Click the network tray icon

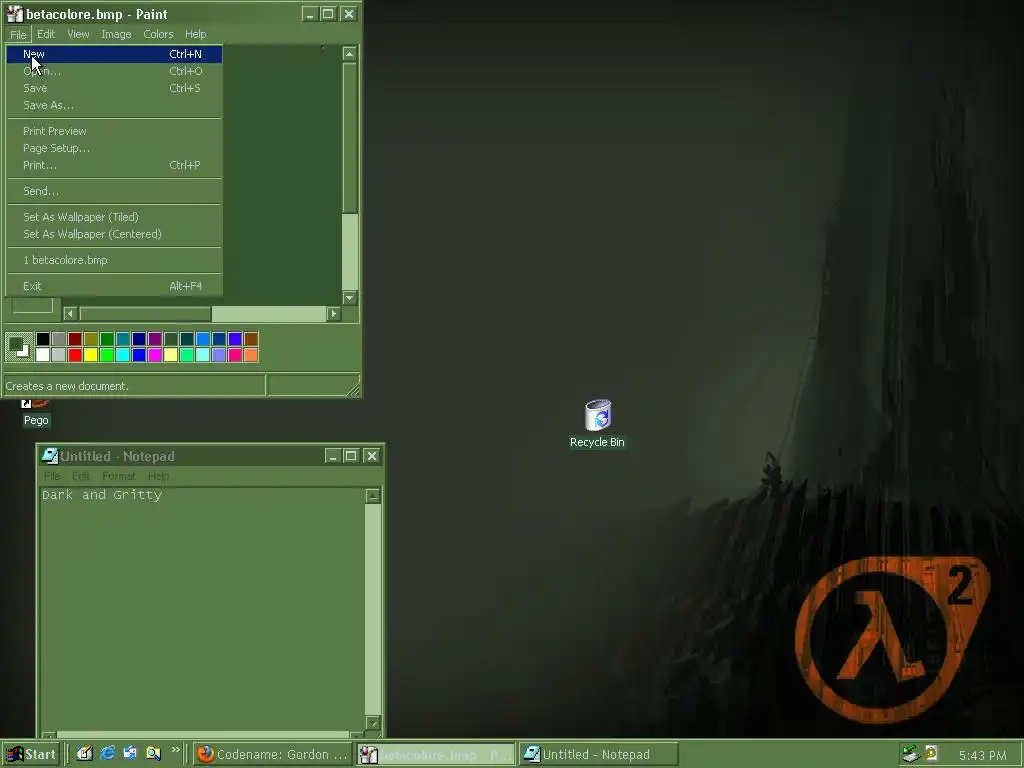[x=910, y=754]
